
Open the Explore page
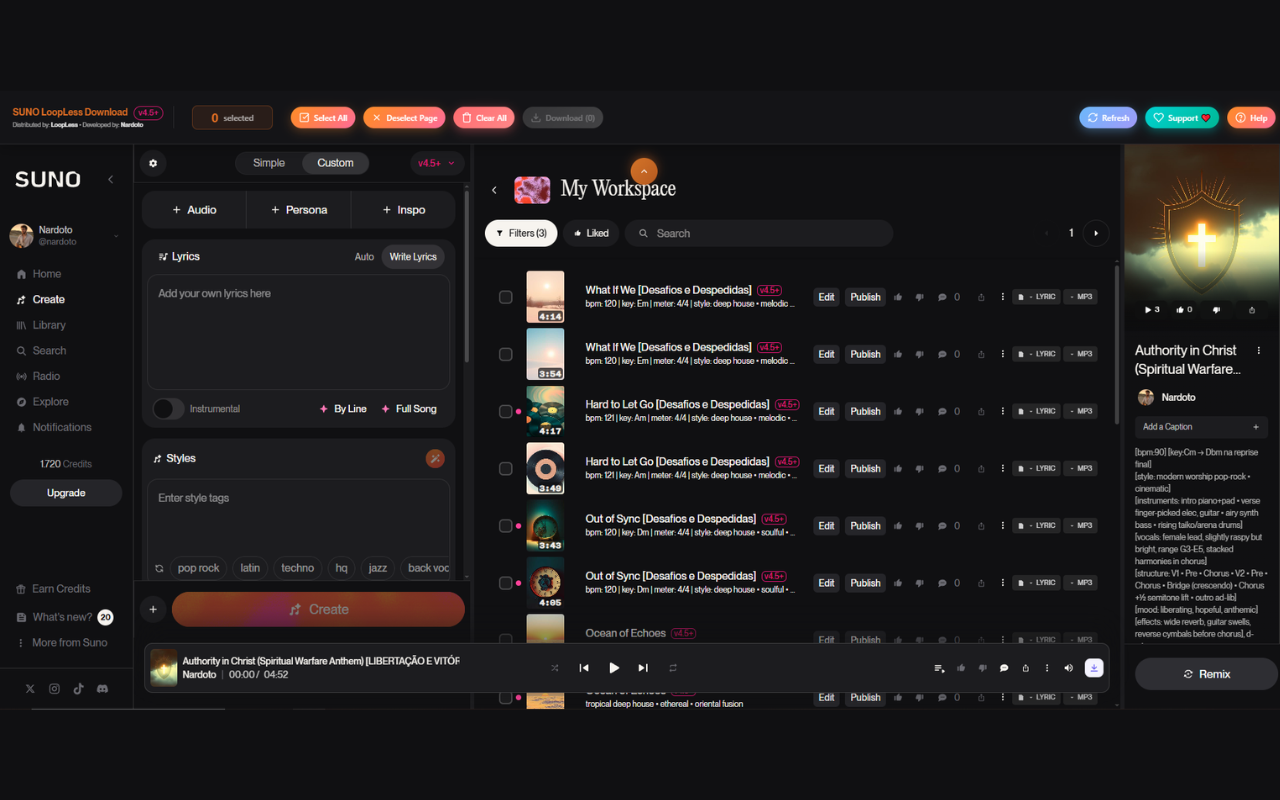[x=50, y=402]
